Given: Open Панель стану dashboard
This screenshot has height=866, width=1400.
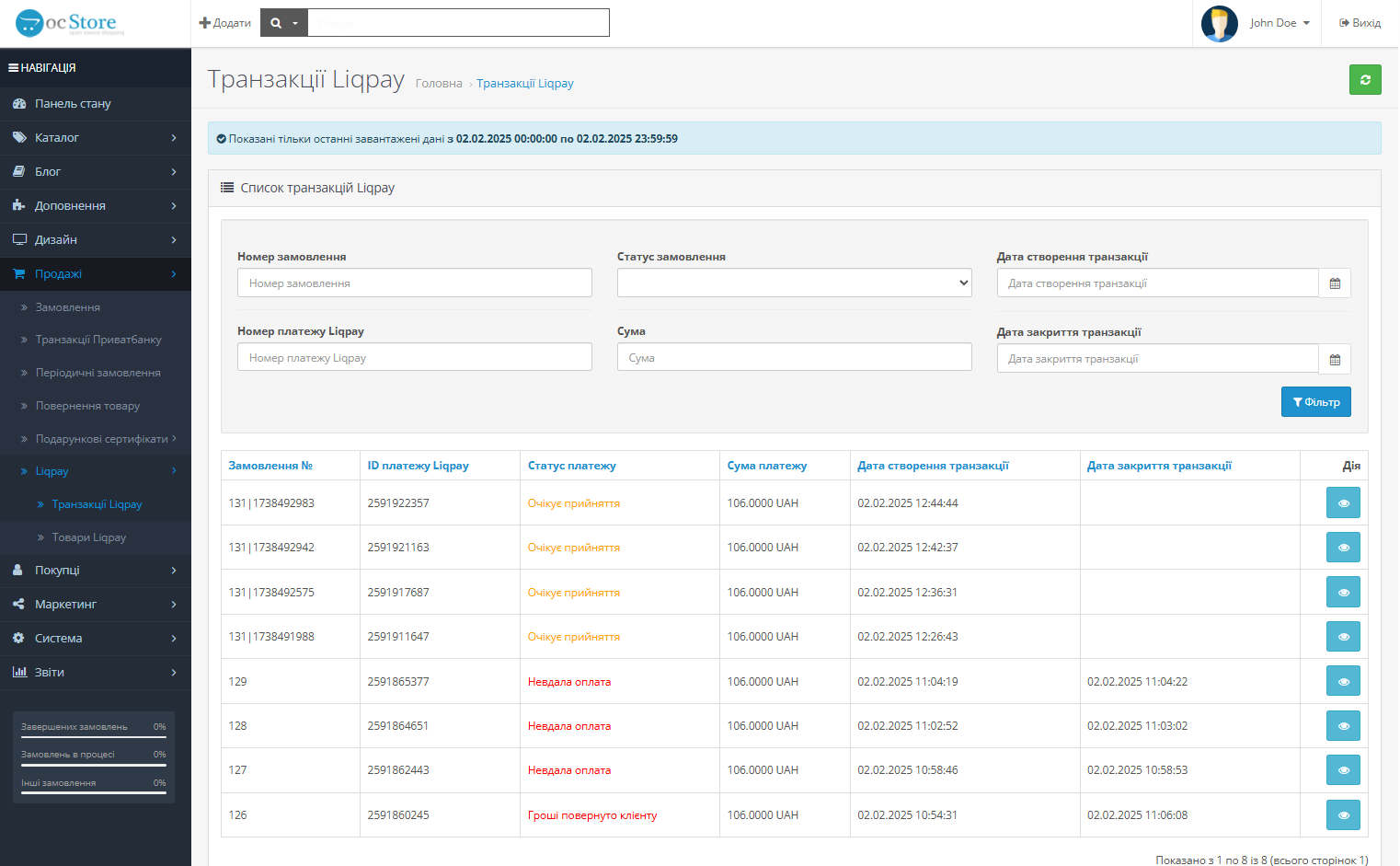Looking at the screenshot, I should [x=96, y=104].
